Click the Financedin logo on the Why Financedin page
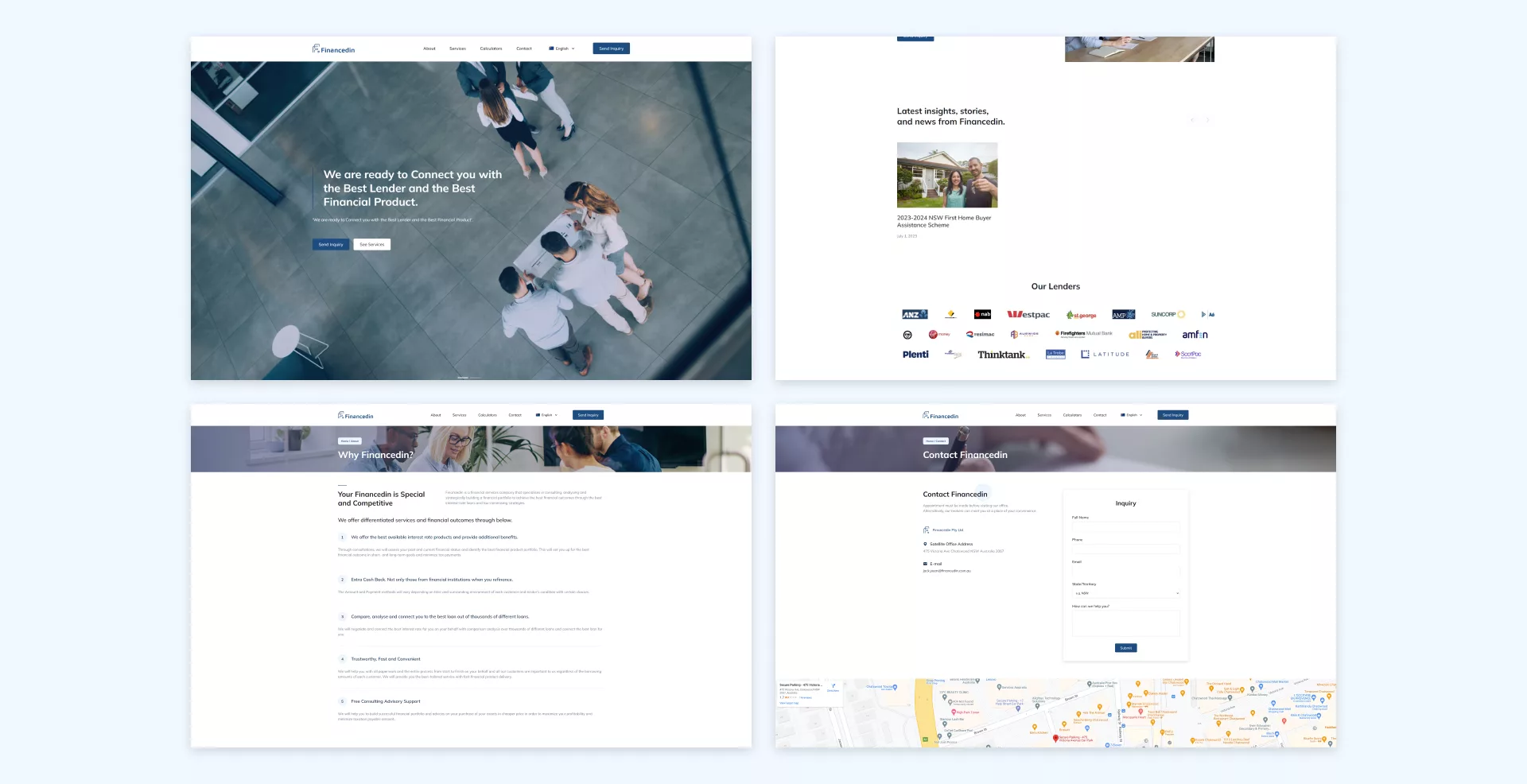The width and height of the screenshot is (1527, 784). click(x=356, y=415)
